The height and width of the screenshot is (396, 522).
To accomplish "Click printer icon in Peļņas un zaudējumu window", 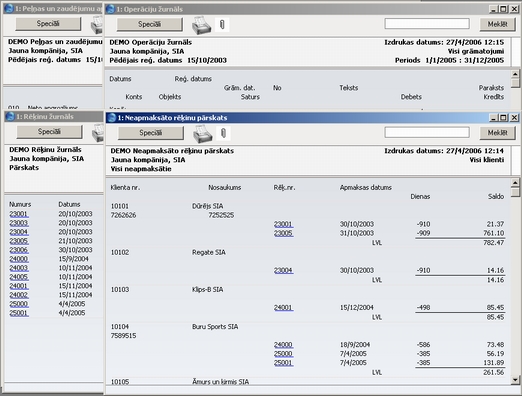I will [97, 25].
